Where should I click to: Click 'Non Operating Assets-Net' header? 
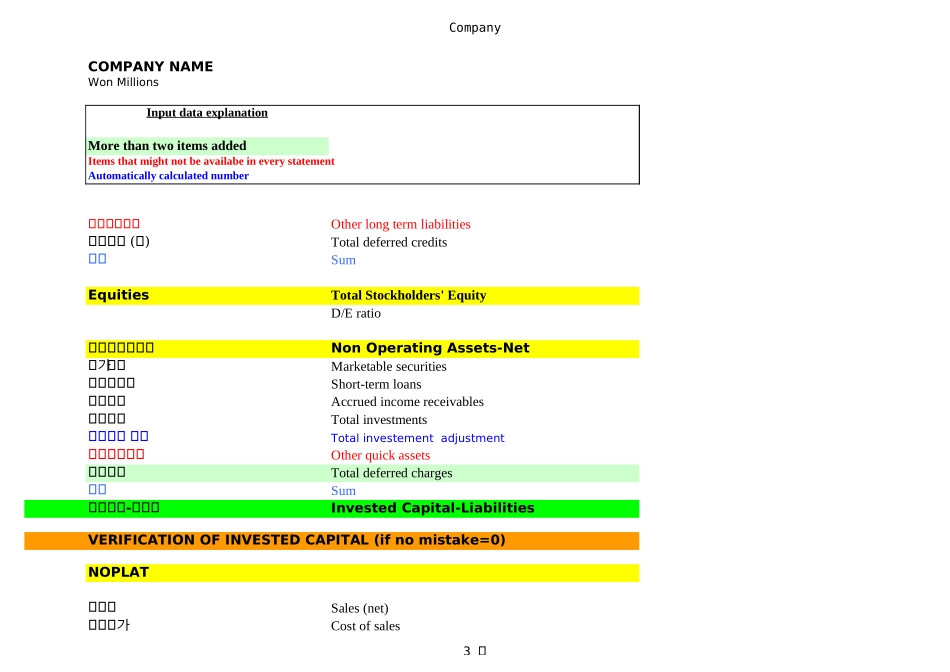430,348
